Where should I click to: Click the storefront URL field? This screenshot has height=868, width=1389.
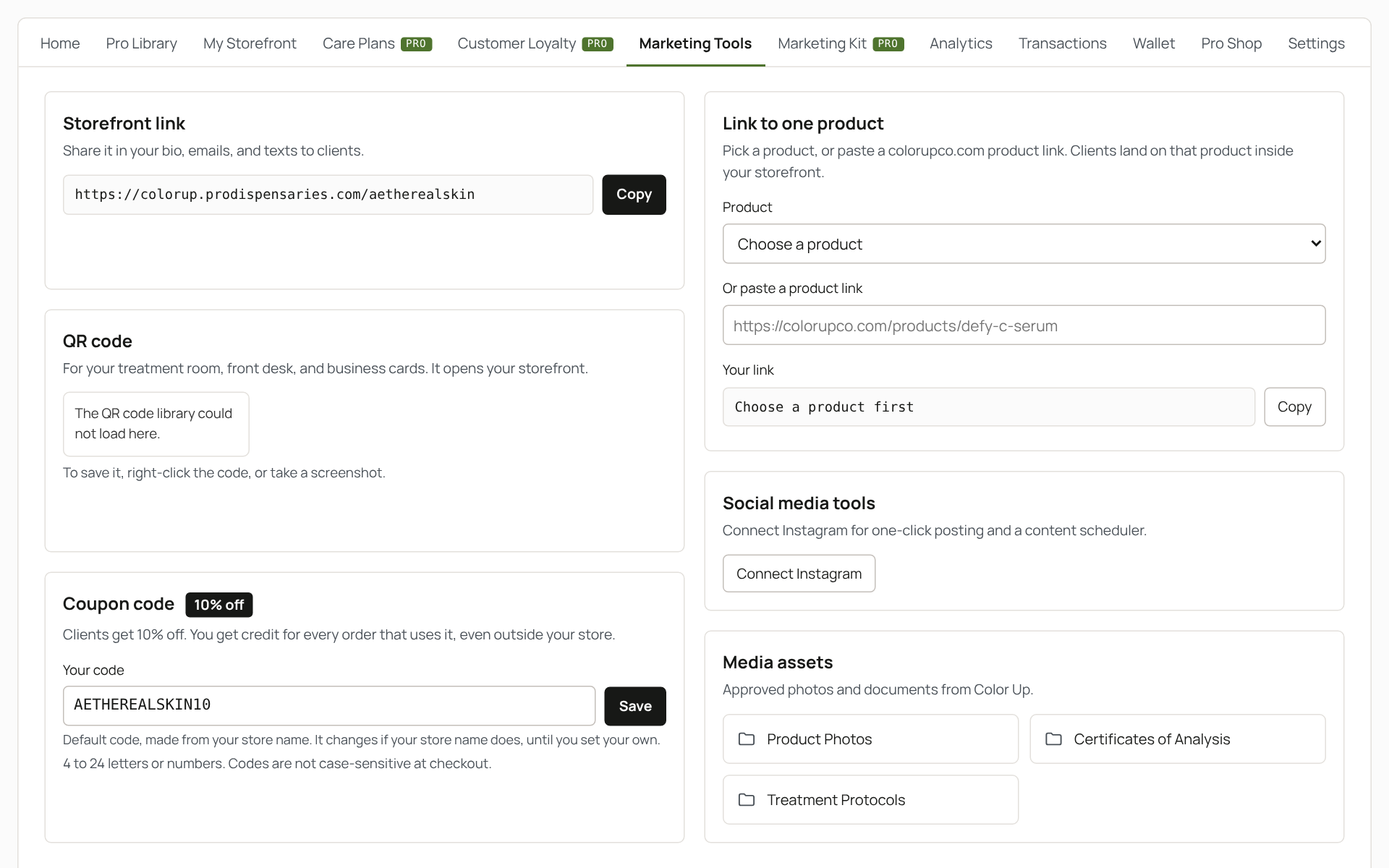click(x=328, y=195)
